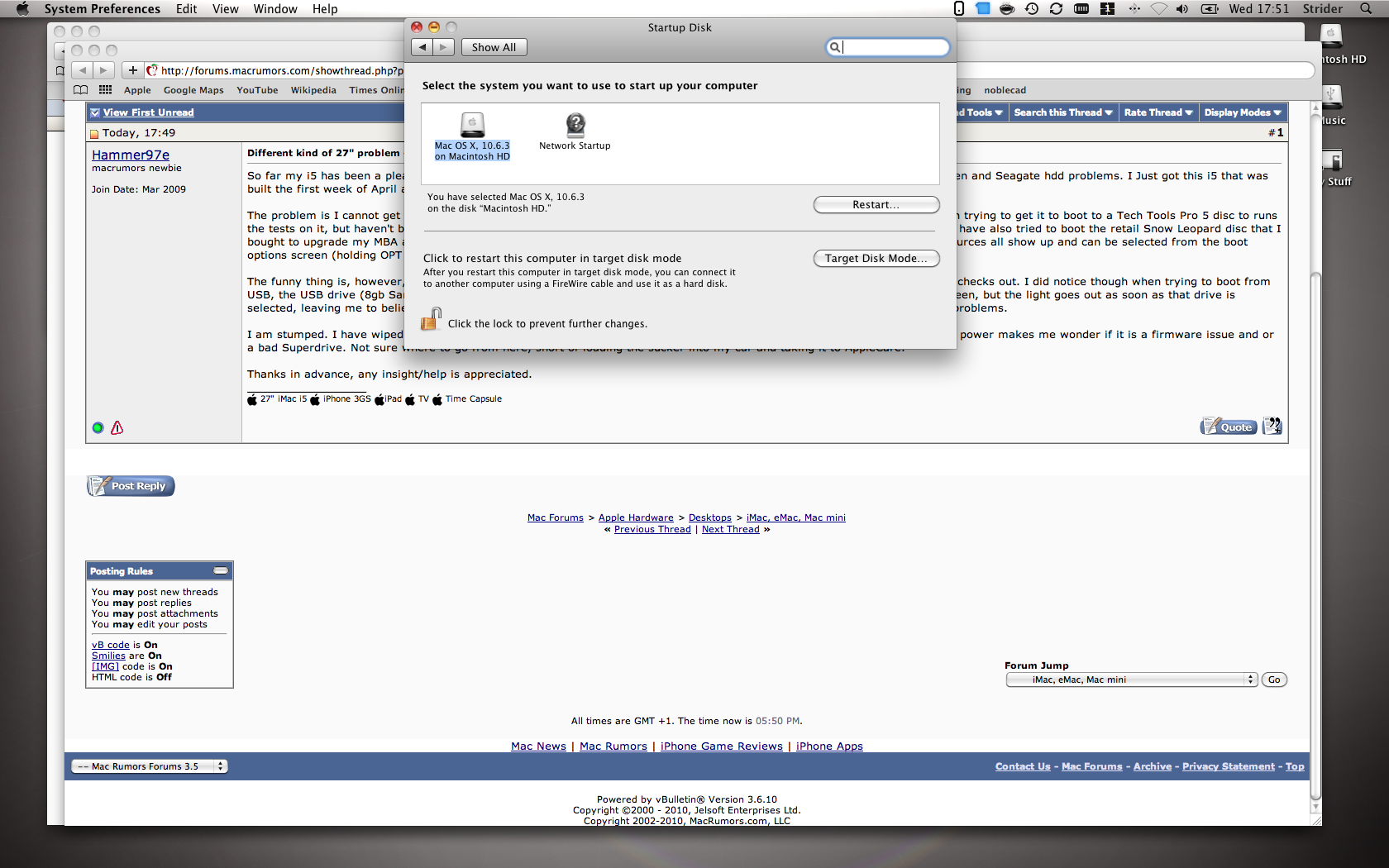Open the Hammer97e user profile link
This screenshot has width=1389, height=868.
pyautogui.click(x=131, y=155)
